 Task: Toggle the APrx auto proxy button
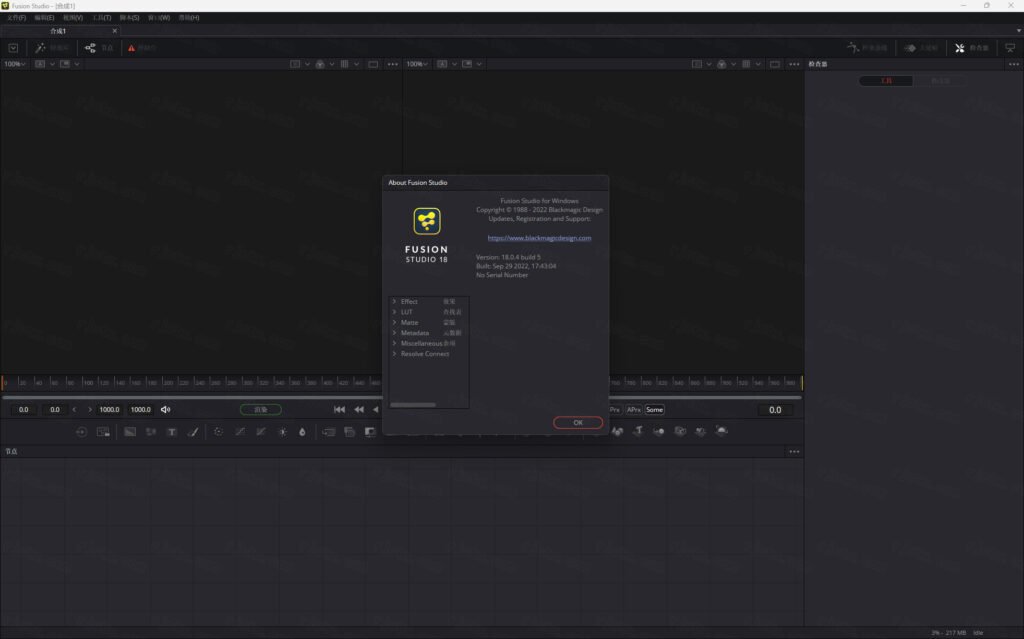[x=633, y=410]
